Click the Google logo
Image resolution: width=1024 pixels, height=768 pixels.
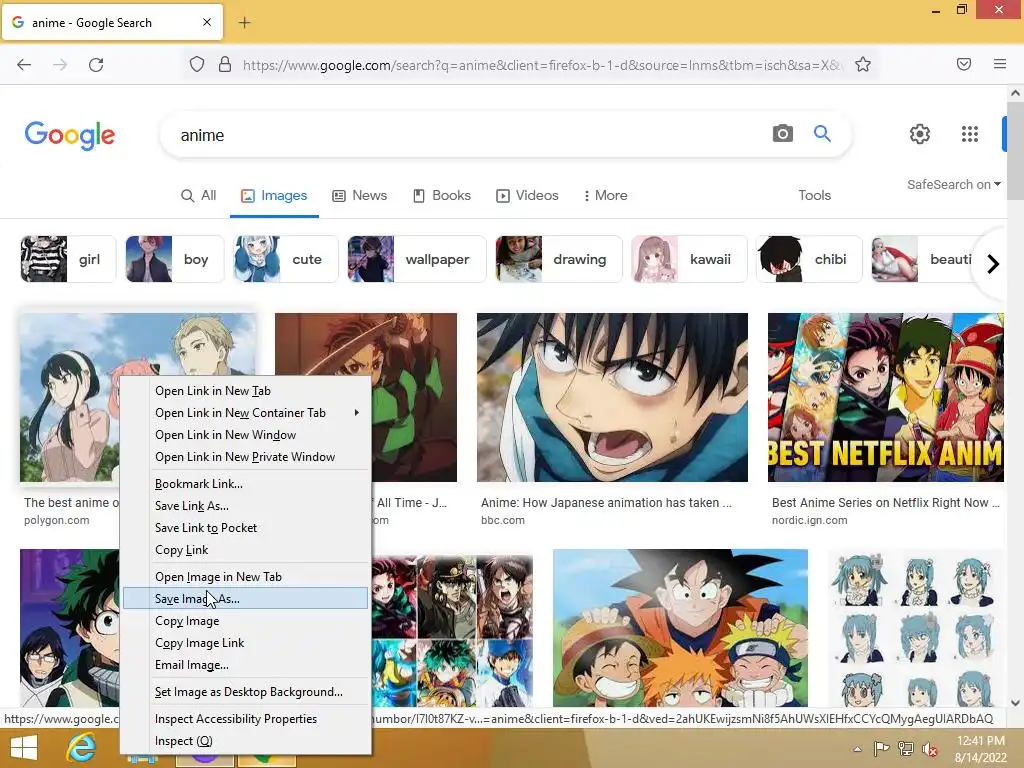pos(70,135)
